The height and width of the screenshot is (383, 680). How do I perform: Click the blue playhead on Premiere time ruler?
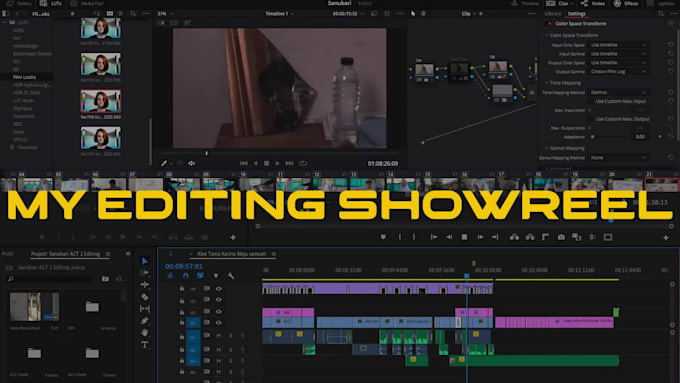coord(467,275)
